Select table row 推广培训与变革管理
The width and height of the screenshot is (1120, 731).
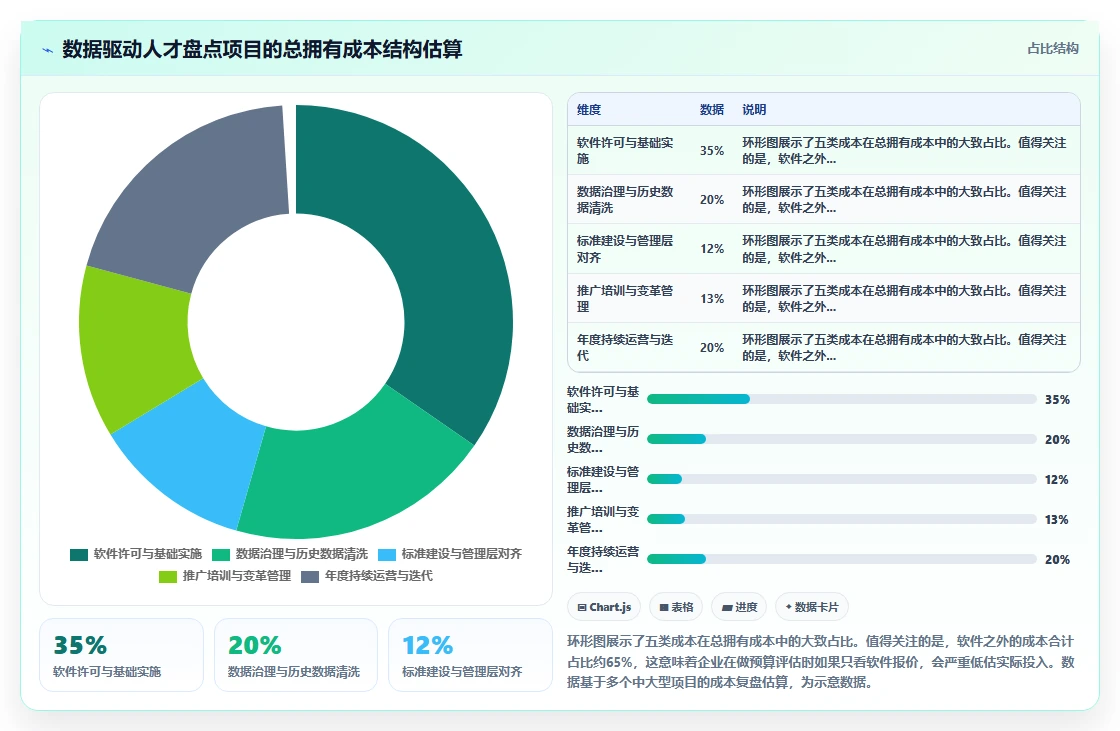click(x=824, y=298)
